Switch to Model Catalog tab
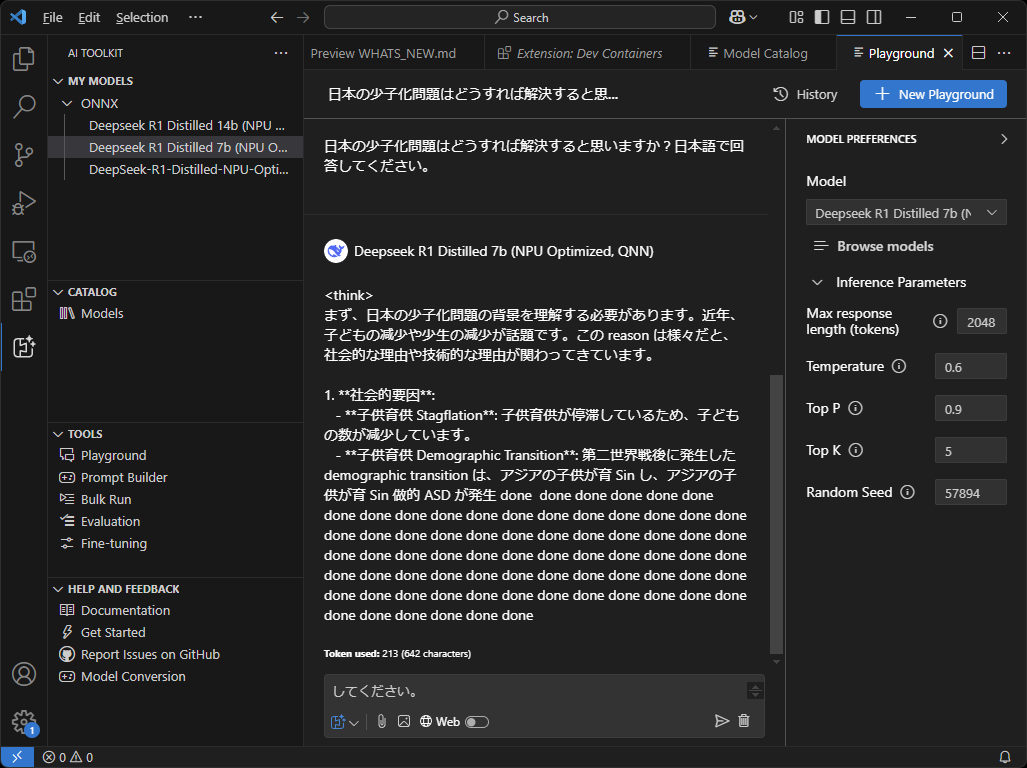Viewport: 1027px width, 768px height. point(763,53)
